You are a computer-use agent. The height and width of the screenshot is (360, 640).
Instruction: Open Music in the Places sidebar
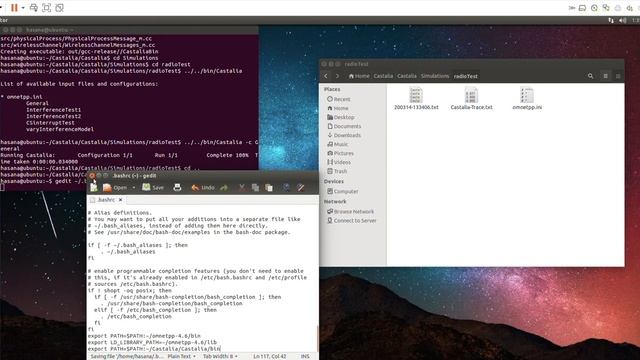pos(338,144)
